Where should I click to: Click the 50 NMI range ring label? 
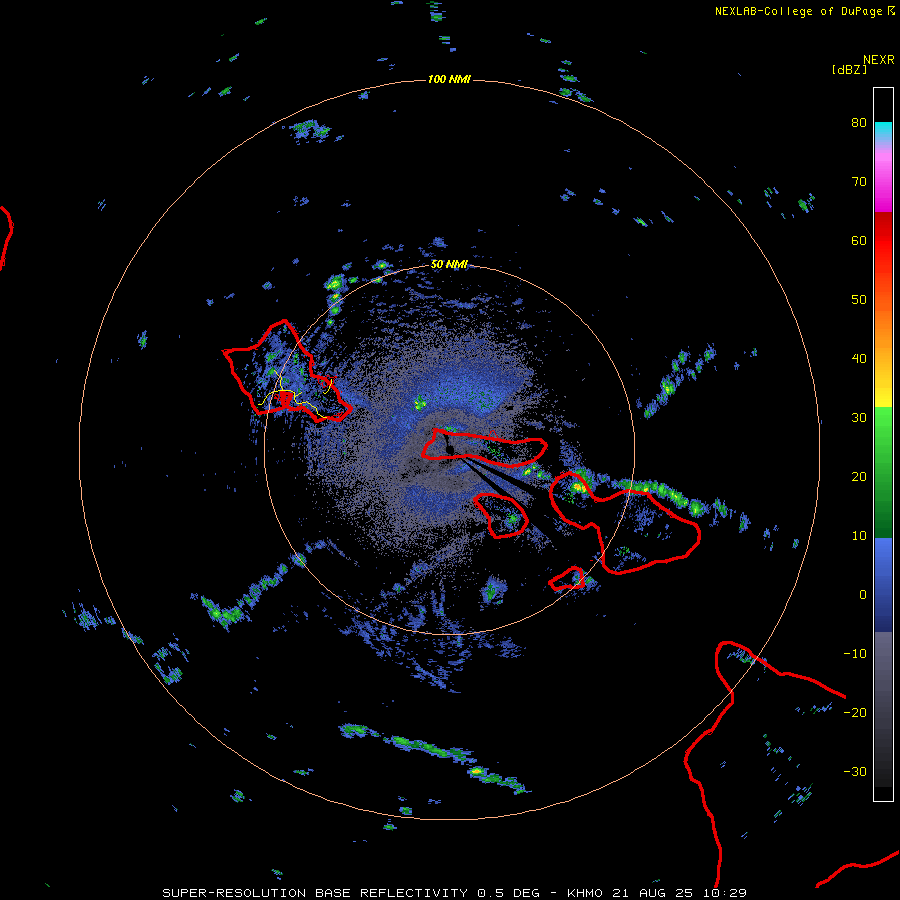tap(449, 265)
